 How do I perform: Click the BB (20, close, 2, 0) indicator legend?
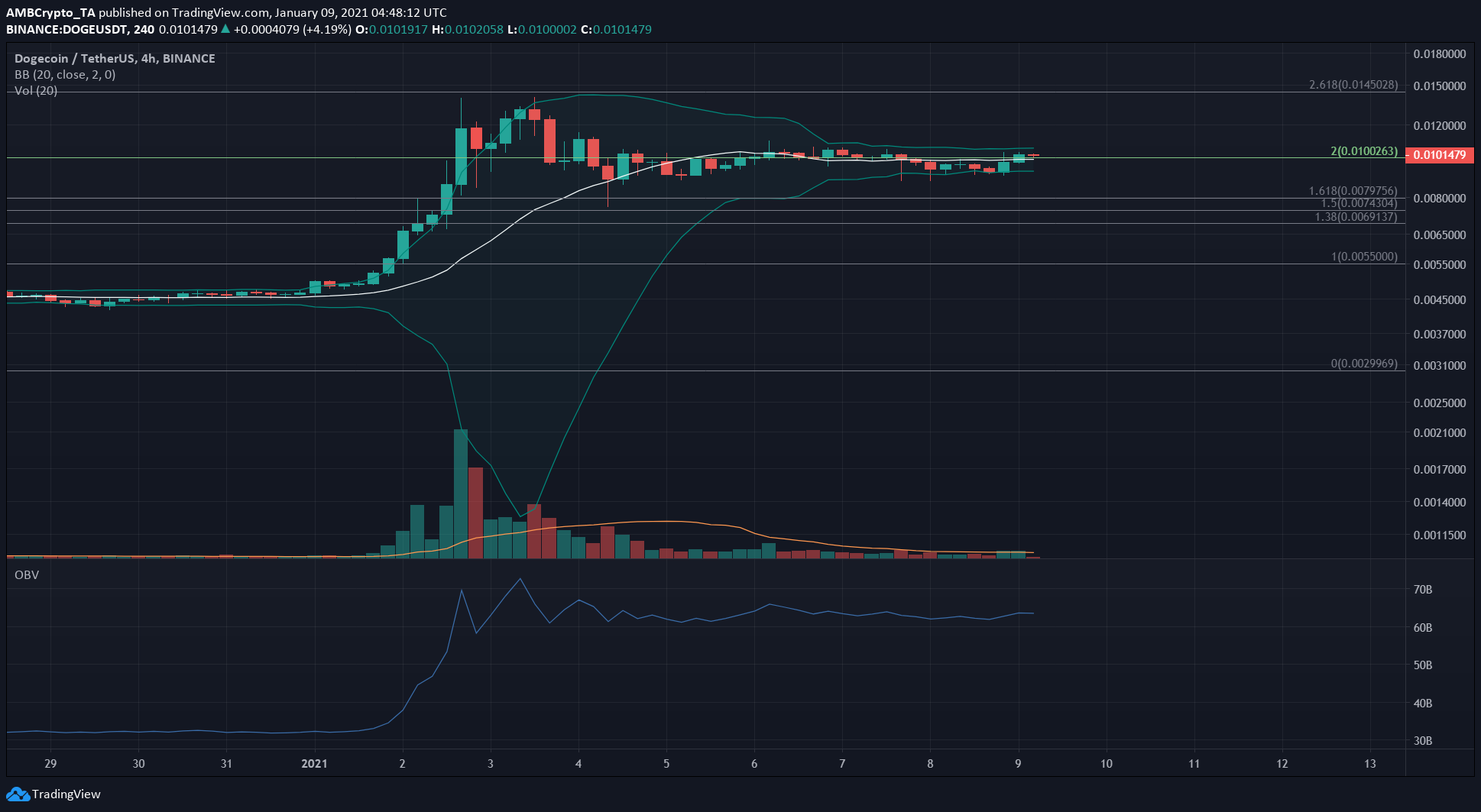(x=65, y=74)
